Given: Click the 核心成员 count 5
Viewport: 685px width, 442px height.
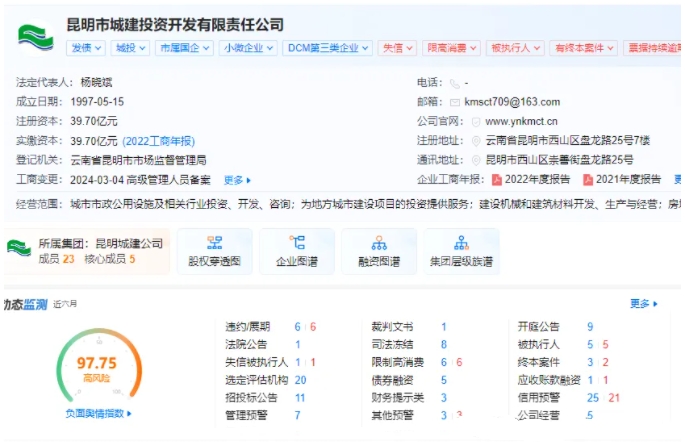Looking at the screenshot, I should tap(132, 259).
